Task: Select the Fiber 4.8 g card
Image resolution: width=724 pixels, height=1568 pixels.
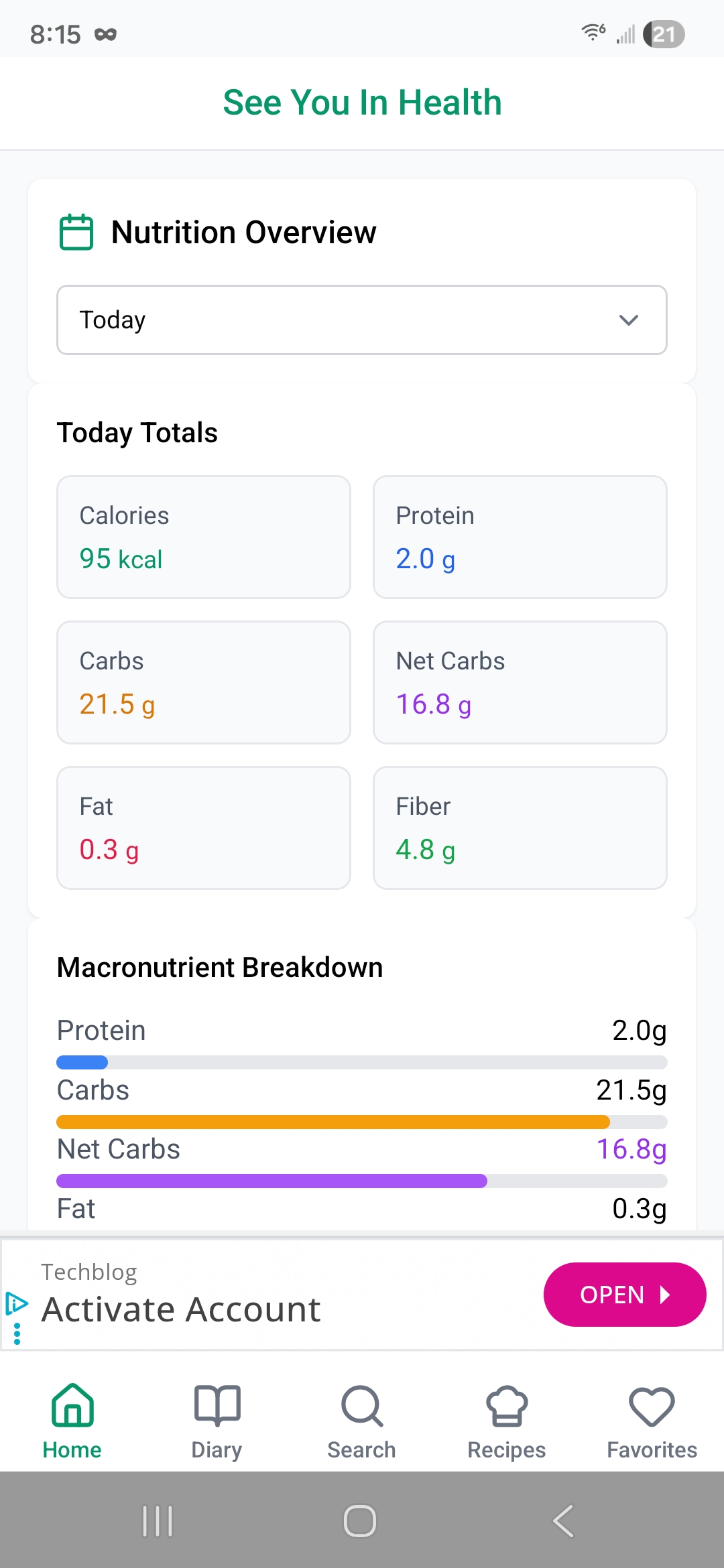Action: [520, 828]
